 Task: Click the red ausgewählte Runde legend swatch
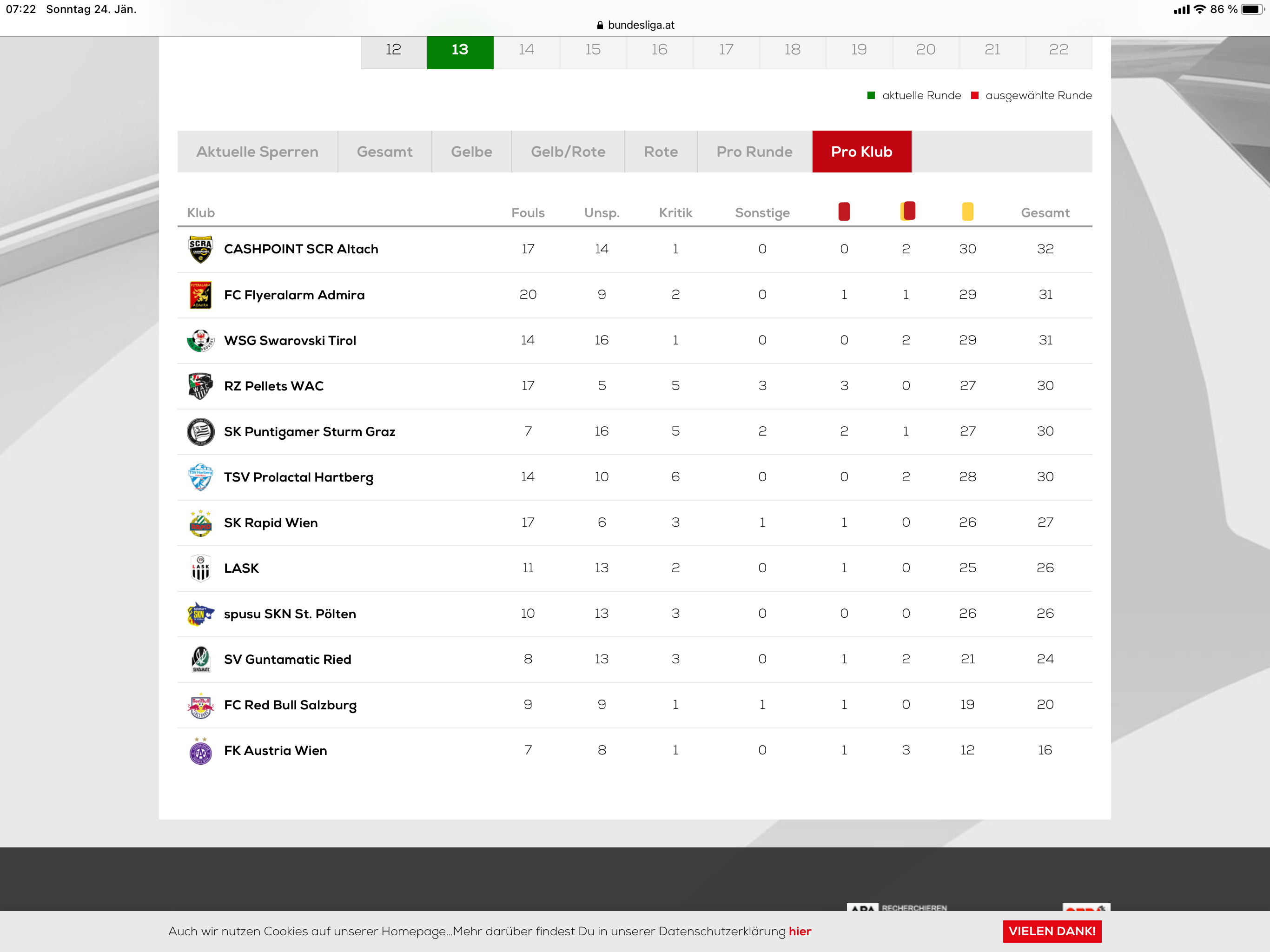974,95
